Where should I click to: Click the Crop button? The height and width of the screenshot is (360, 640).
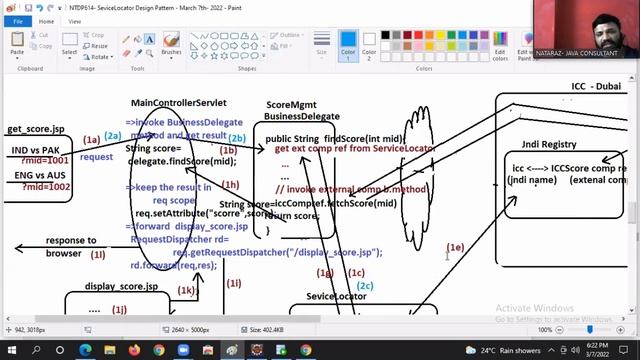point(94,35)
